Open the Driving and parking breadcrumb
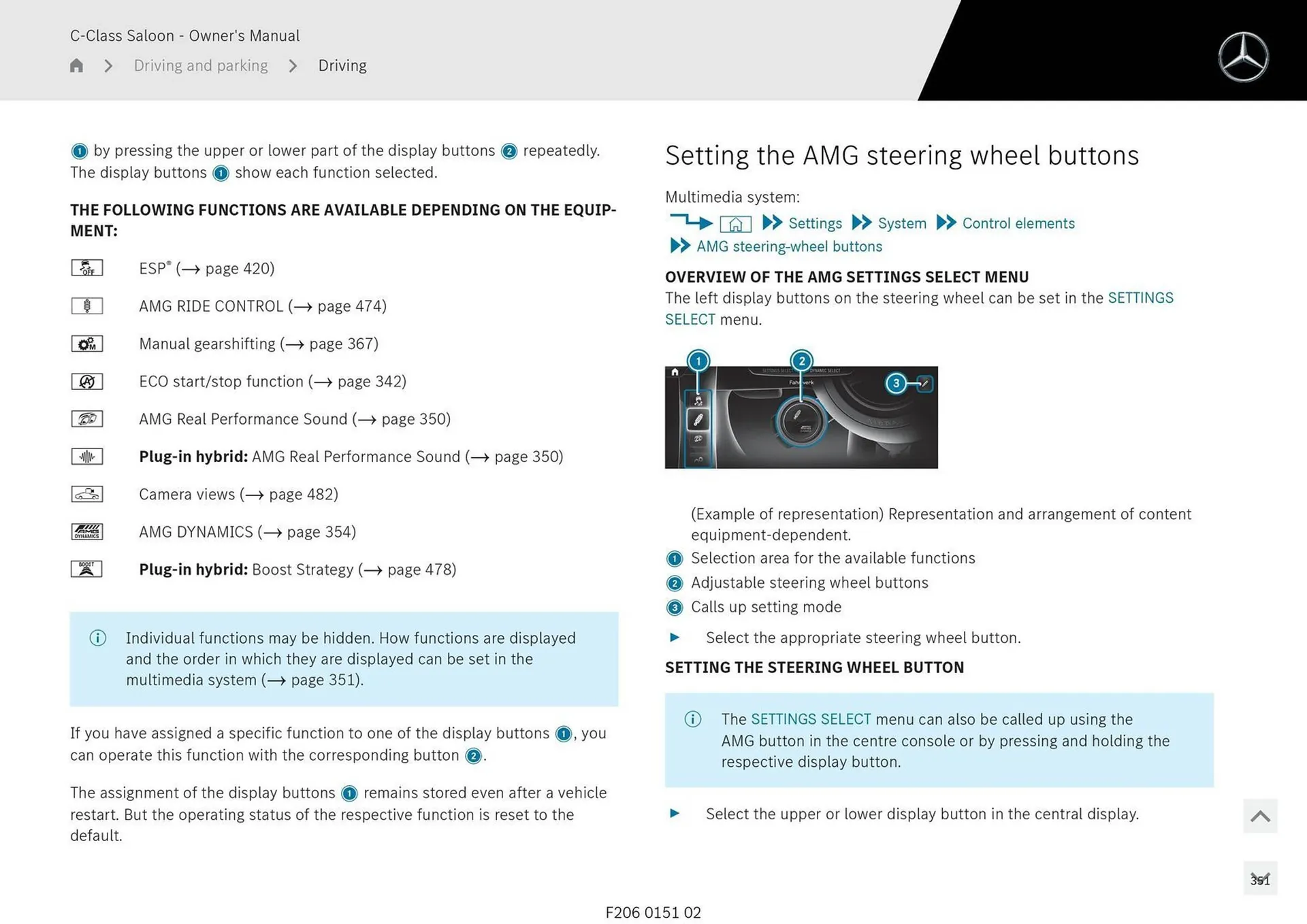Viewport: 1307px width, 924px height. pyautogui.click(x=201, y=65)
